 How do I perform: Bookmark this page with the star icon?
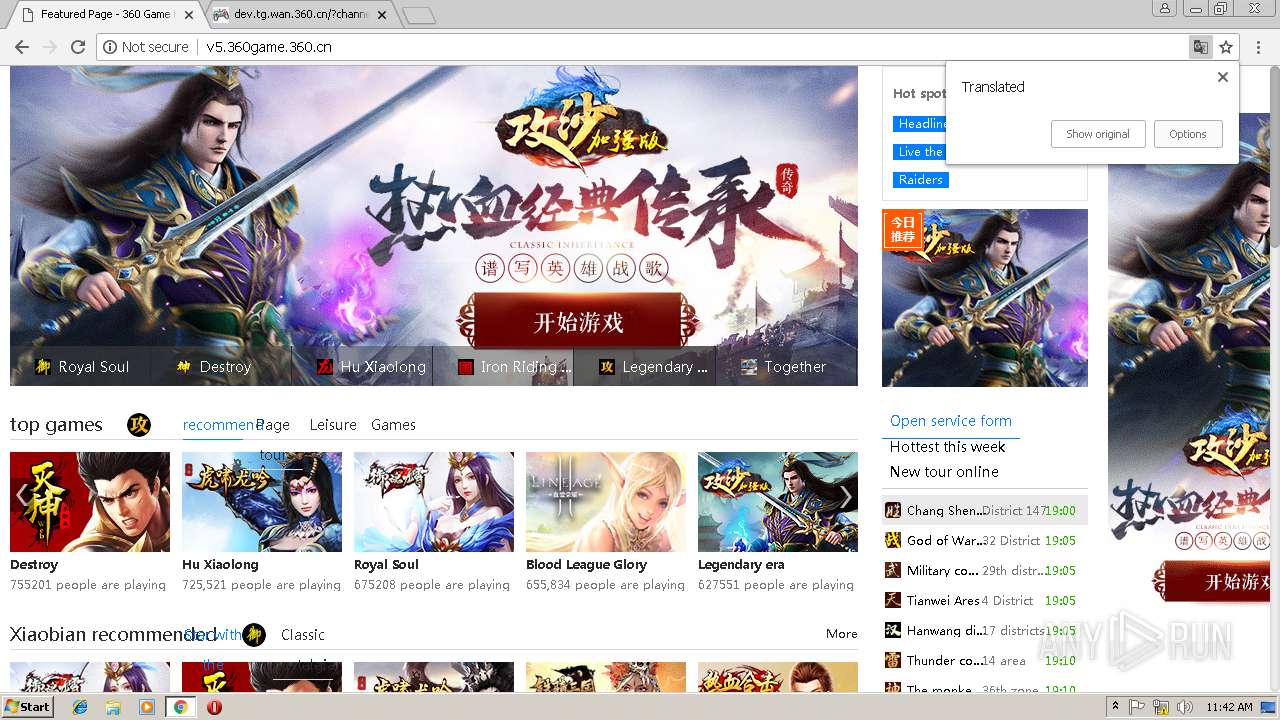click(1226, 47)
